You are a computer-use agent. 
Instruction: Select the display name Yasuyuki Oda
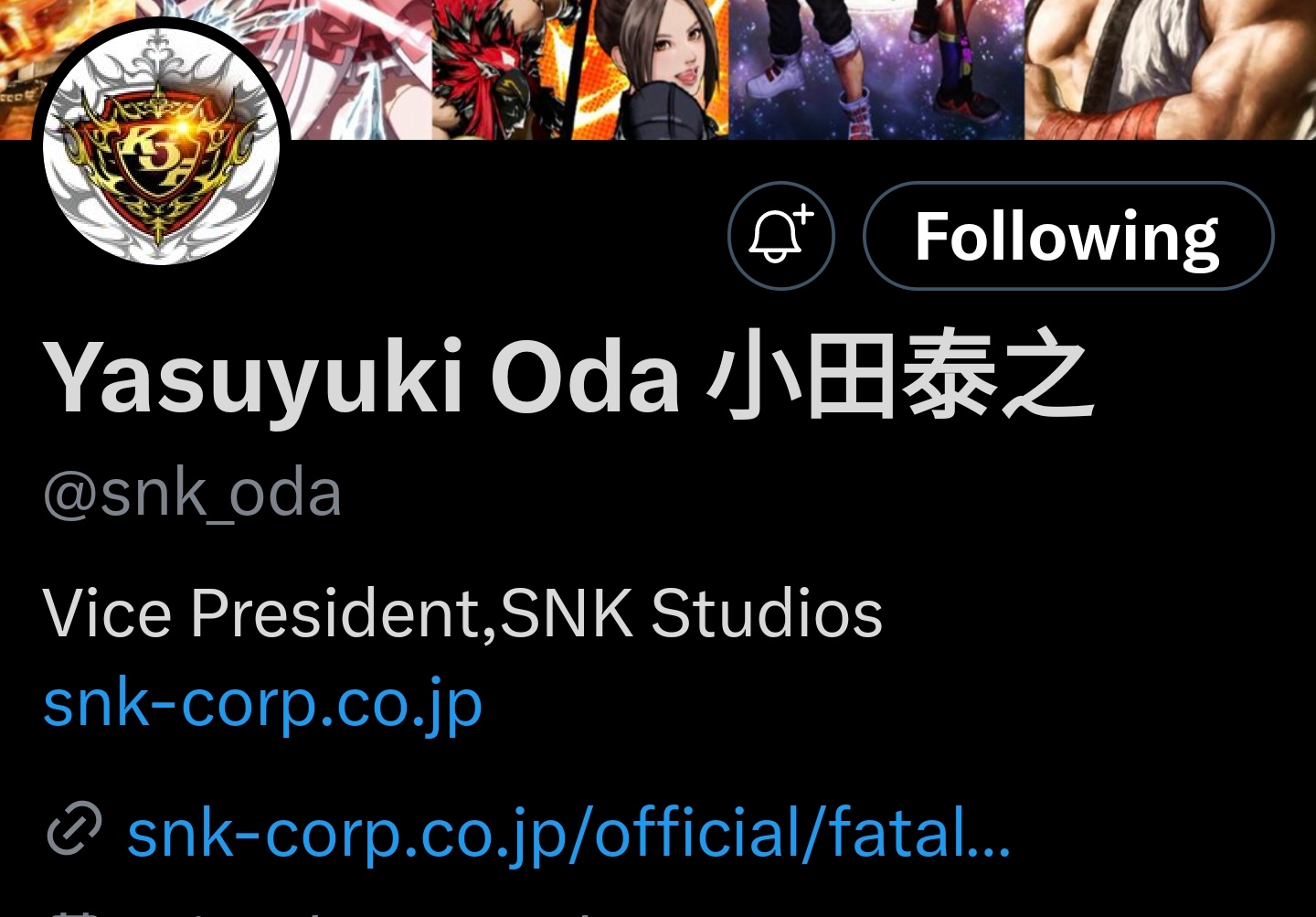pyautogui.click(x=362, y=377)
